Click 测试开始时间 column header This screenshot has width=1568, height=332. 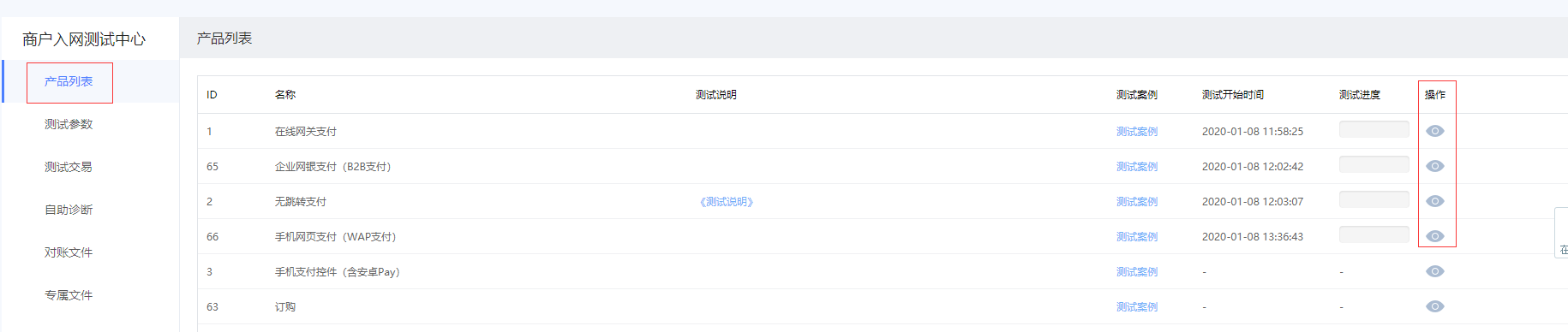pyautogui.click(x=1232, y=95)
